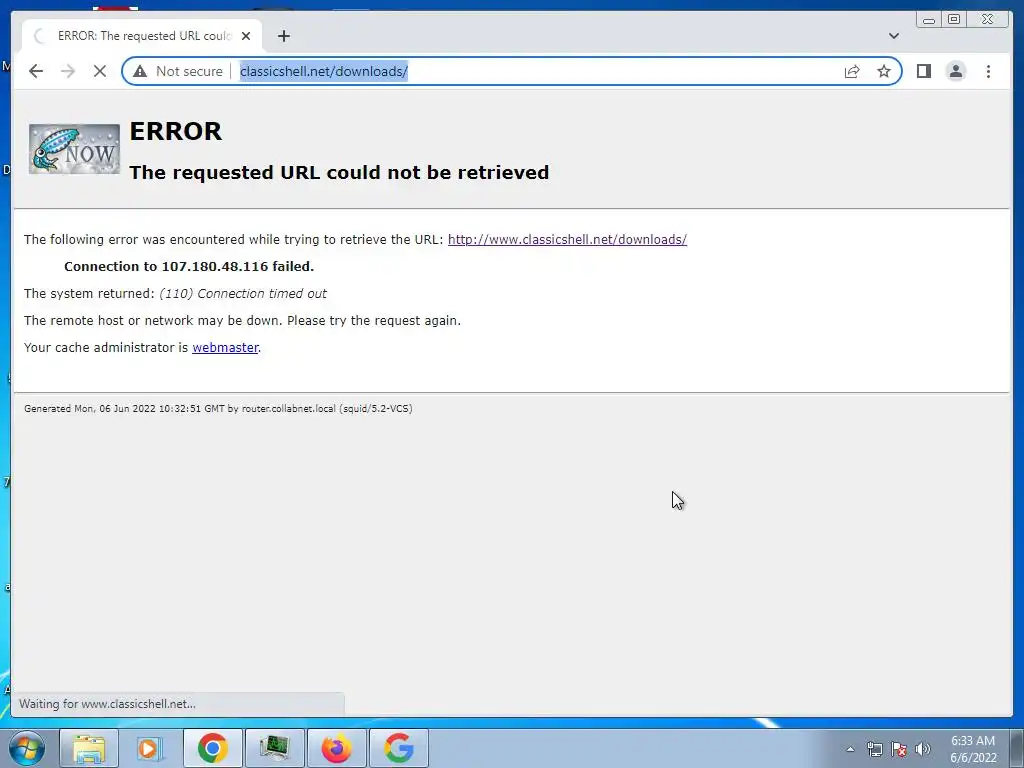Share this page from address bar
Viewport: 1024px width, 768px height.
(x=852, y=71)
